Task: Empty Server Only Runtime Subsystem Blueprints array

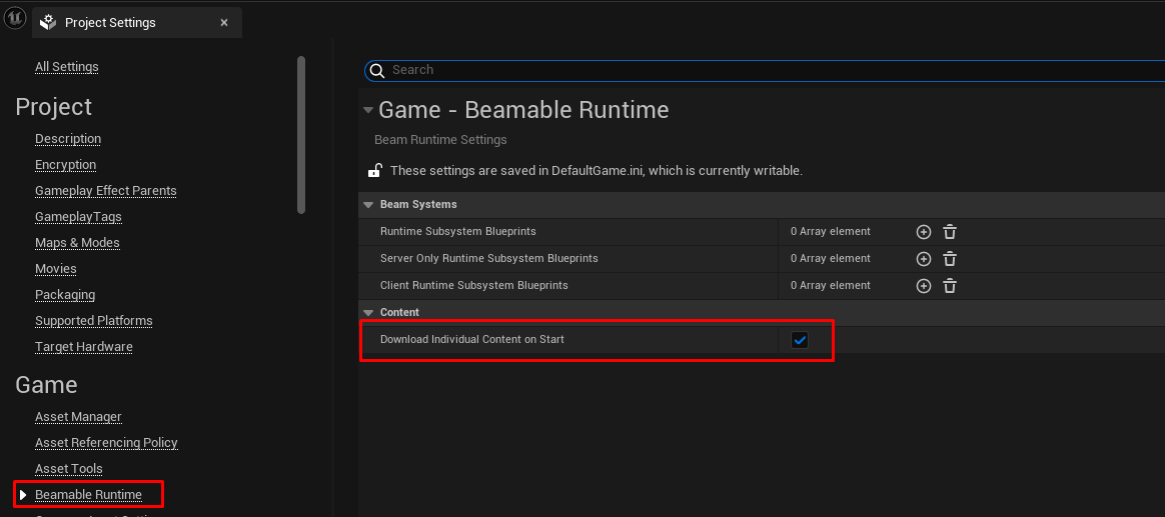Action: pos(950,259)
